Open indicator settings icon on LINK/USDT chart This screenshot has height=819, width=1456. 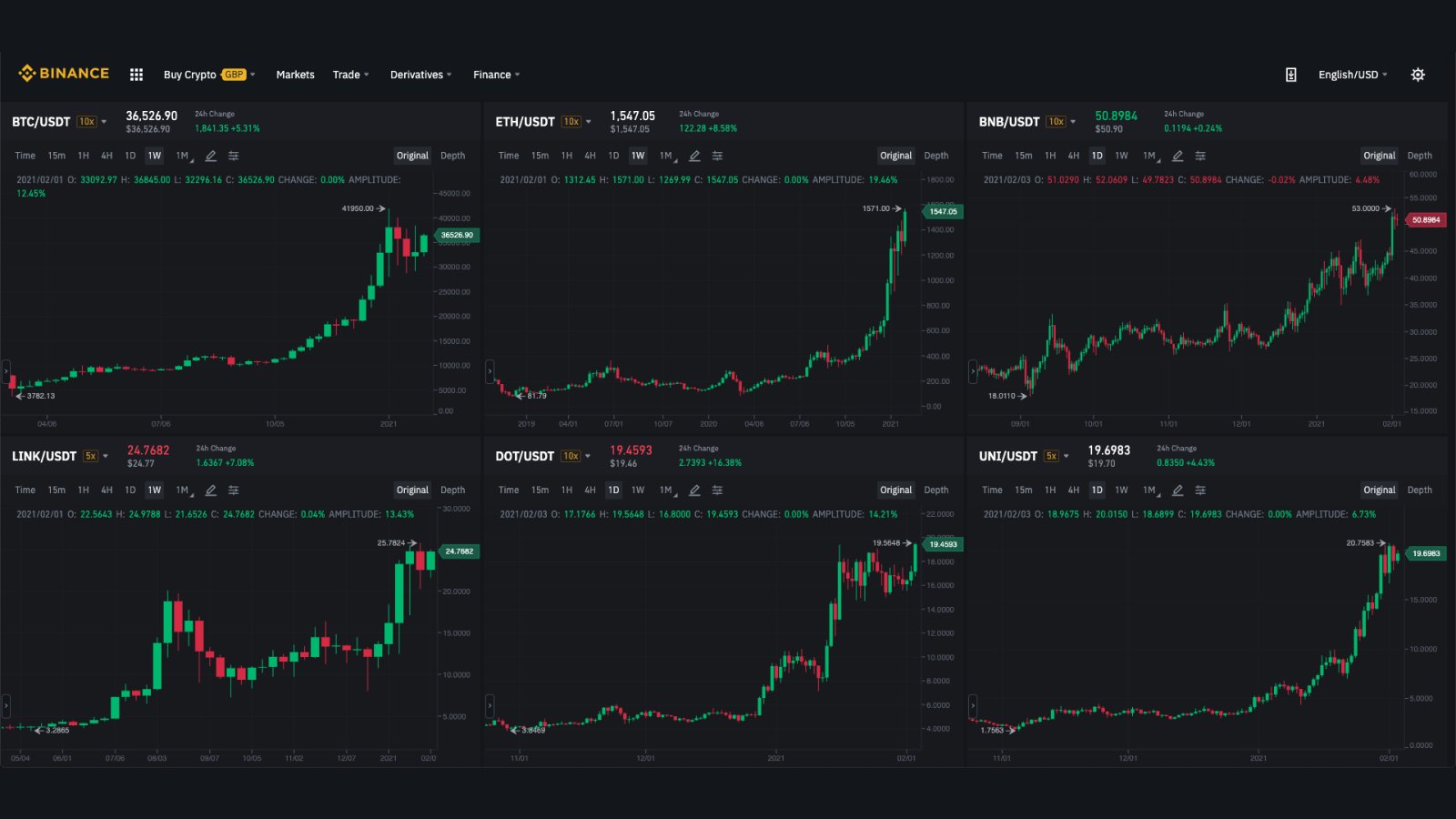(234, 490)
